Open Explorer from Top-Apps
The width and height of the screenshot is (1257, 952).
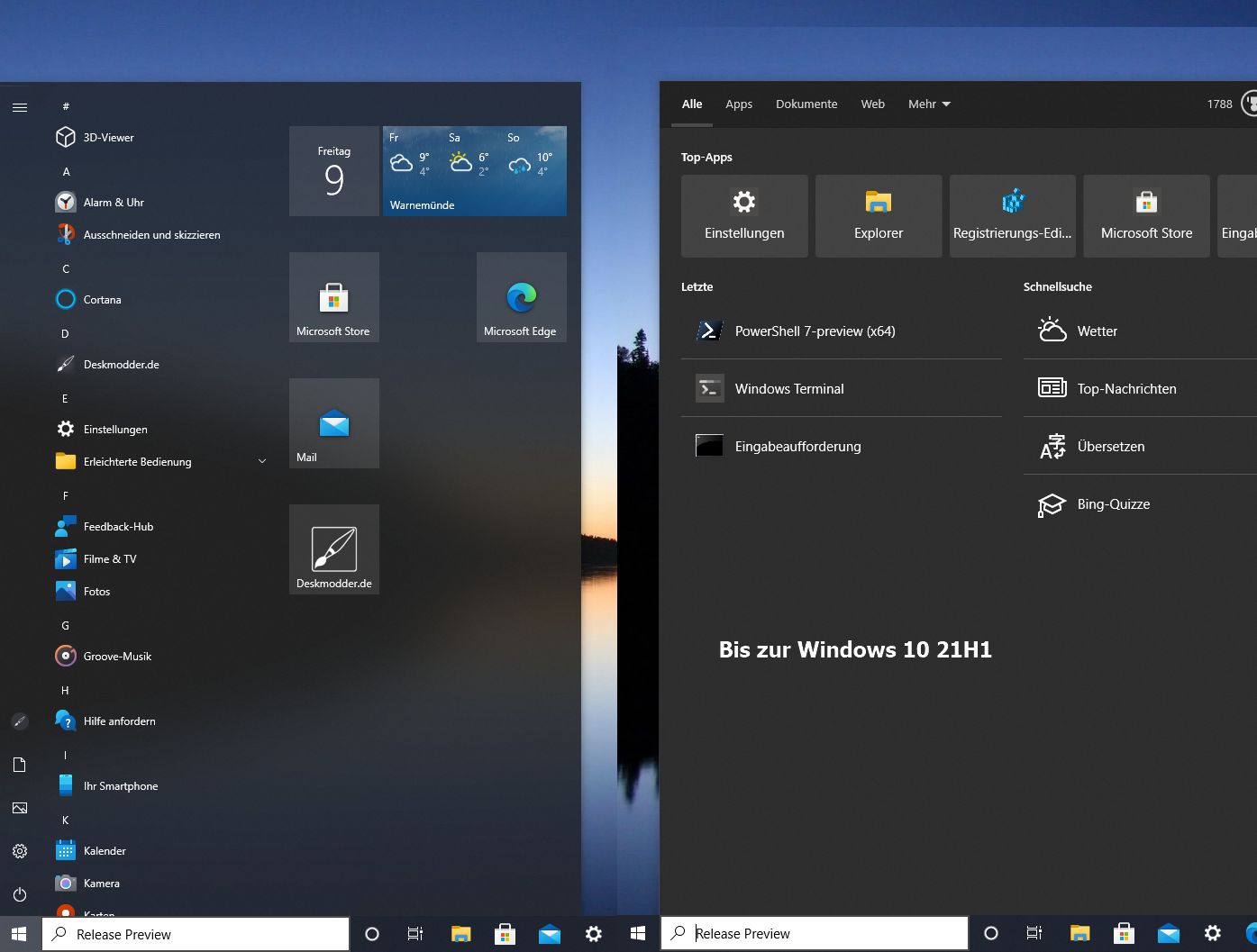click(x=879, y=216)
